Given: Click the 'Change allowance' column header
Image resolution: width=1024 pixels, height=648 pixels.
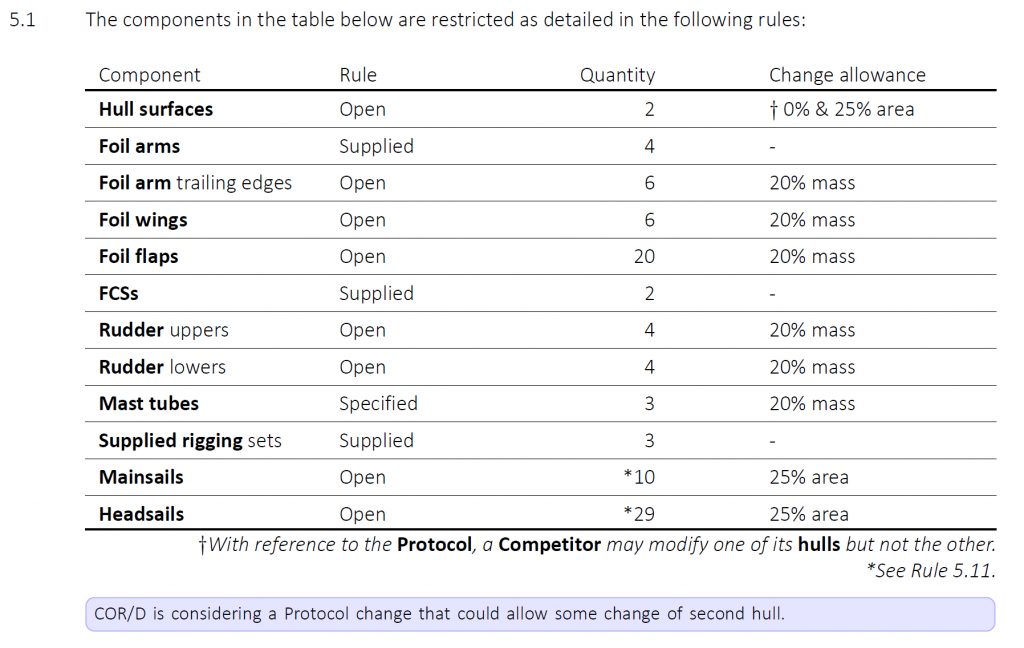Looking at the screenshot, I should point(847,75).
